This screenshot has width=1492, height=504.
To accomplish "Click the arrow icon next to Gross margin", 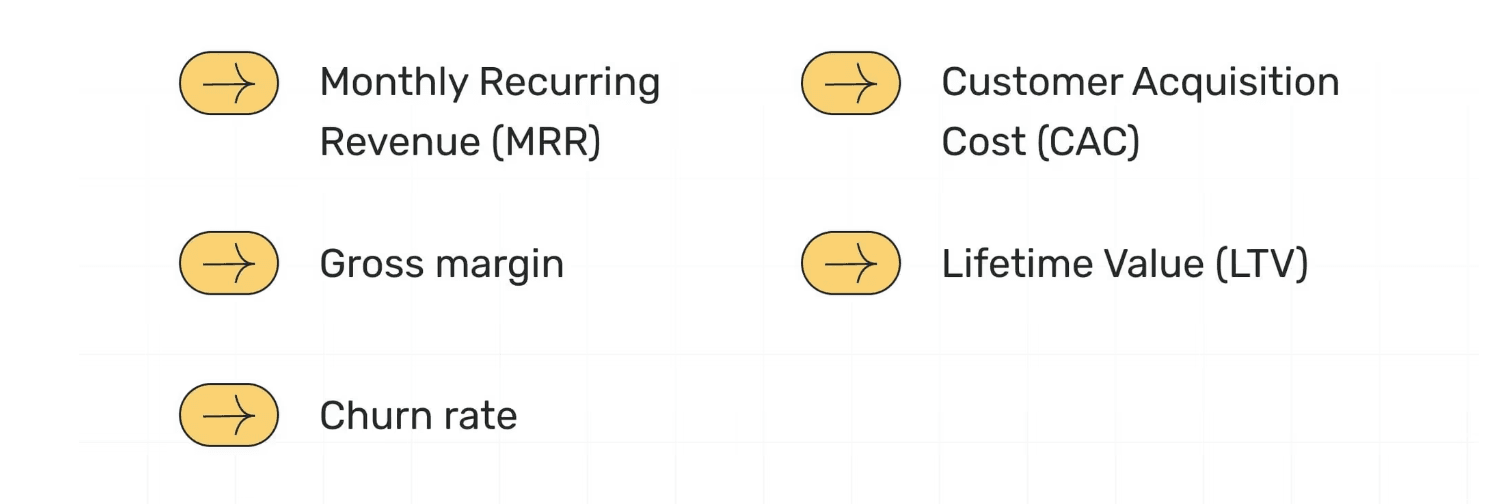I will [x=229, y=263].
